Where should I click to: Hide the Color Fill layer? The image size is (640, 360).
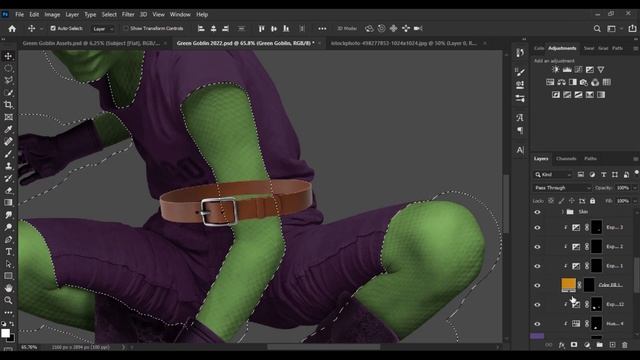(537, 285)
